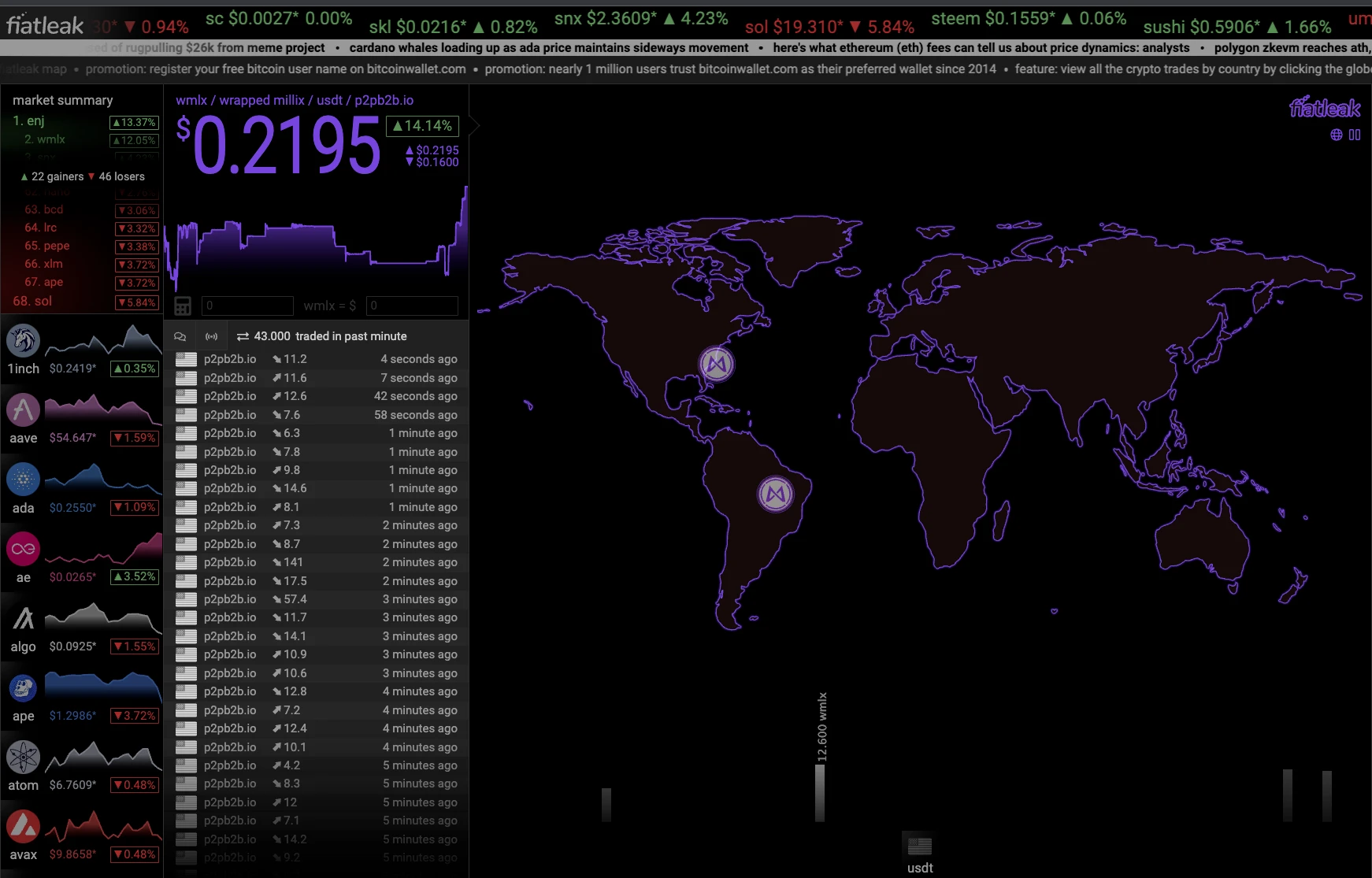Click the 12.600 wmlx volume bar

click(820, 793)
